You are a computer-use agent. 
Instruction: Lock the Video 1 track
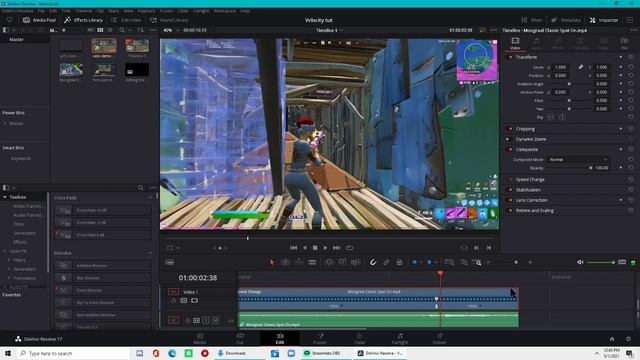pyautogui.click(x=173, y=301)
